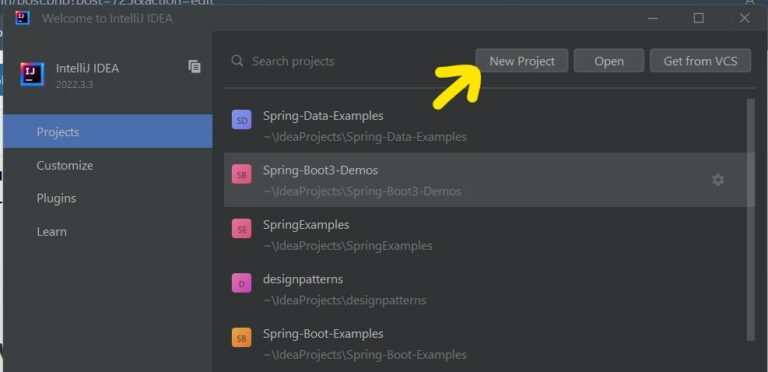Click the New Project button

click(522, 61)
